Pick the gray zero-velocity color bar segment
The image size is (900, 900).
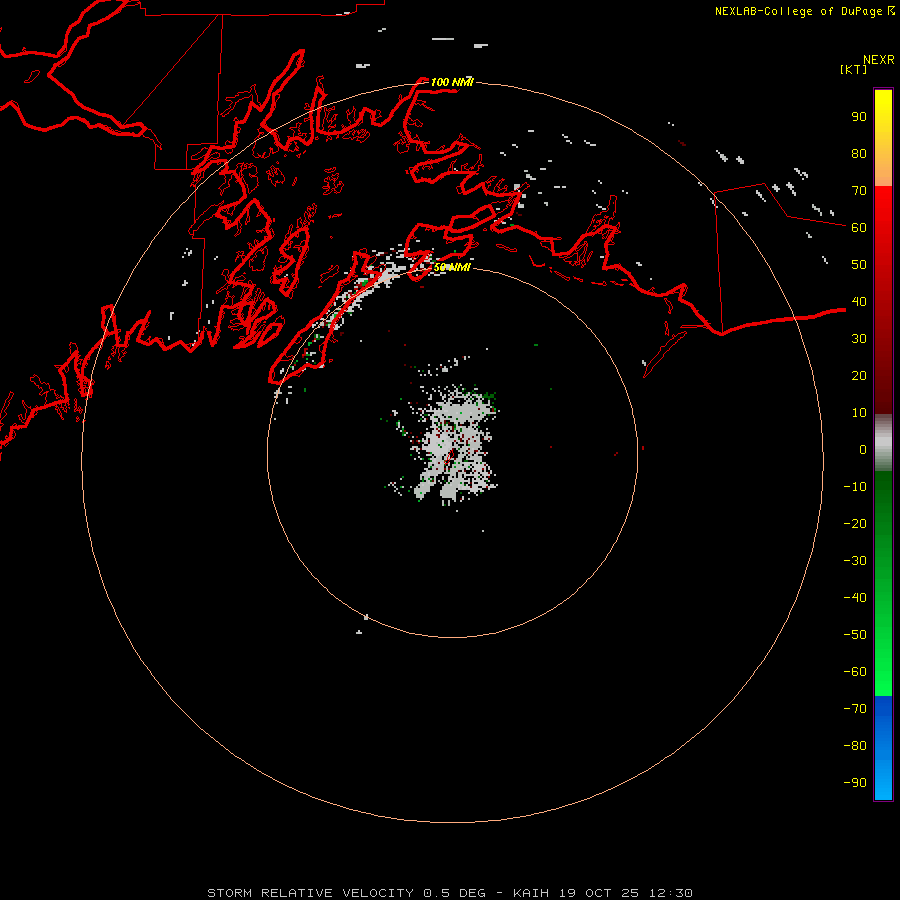pos(883,442)
